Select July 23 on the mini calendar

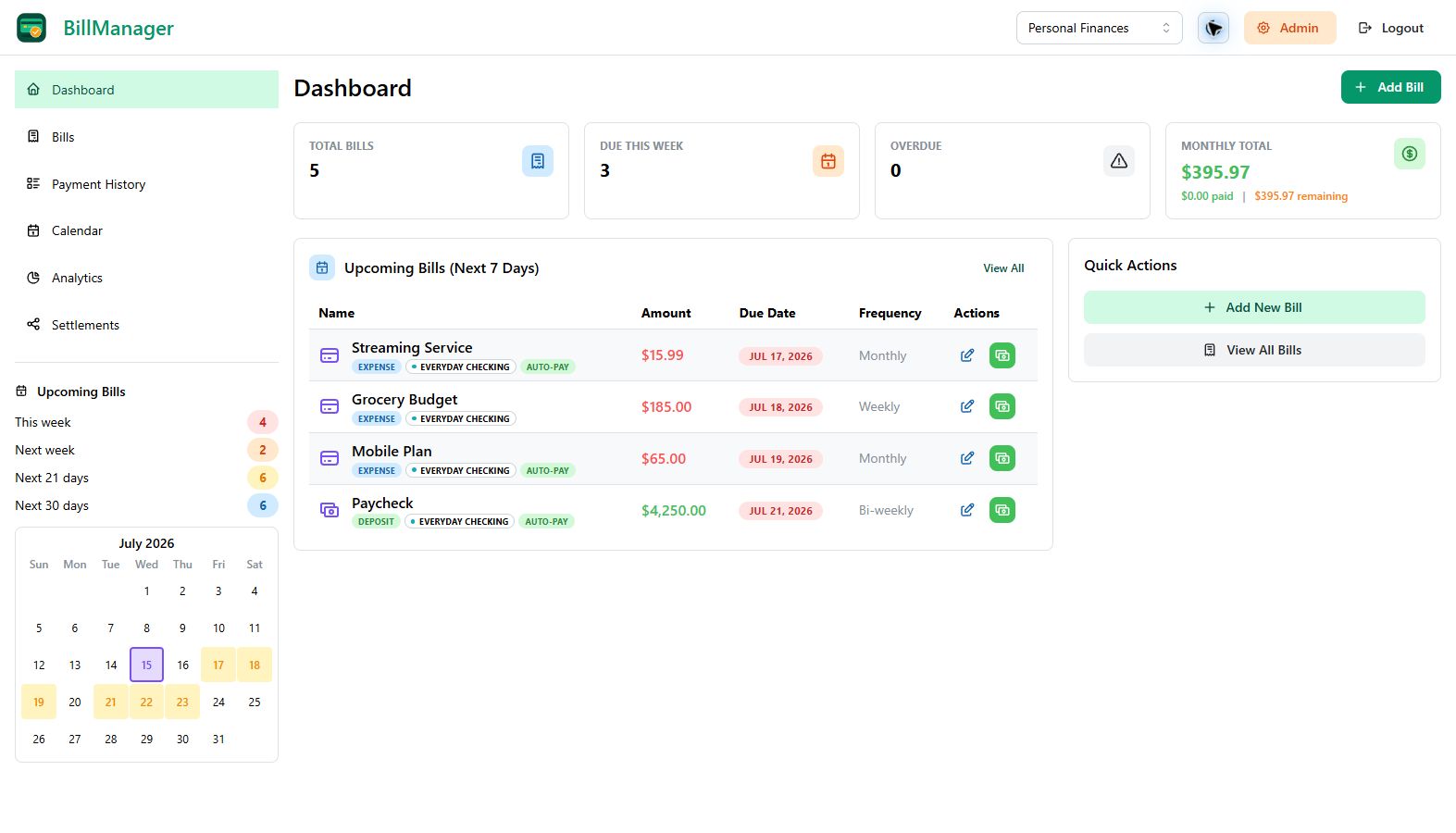[x=182, y=702]
